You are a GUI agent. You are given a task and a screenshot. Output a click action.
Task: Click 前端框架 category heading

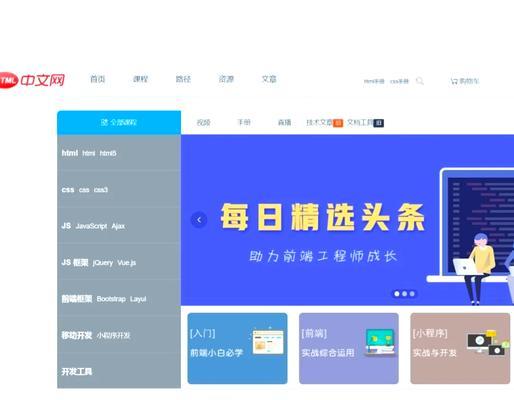(77, 299)
